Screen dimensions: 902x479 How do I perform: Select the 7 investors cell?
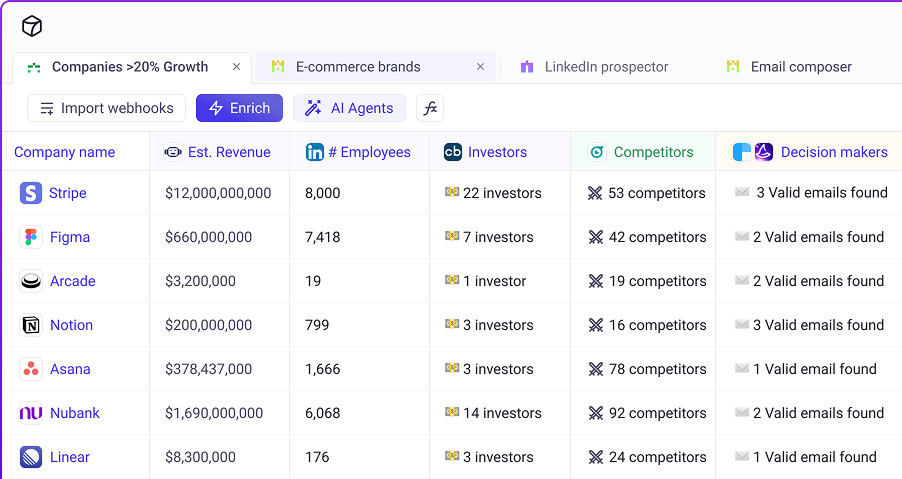pos(500,237)
